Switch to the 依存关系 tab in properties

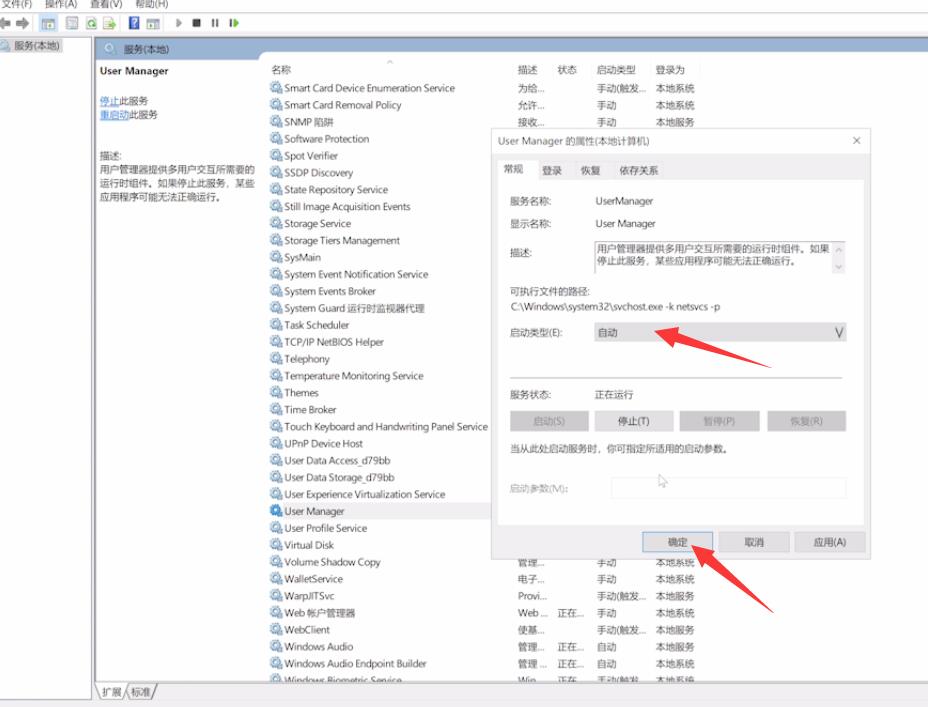639,170
